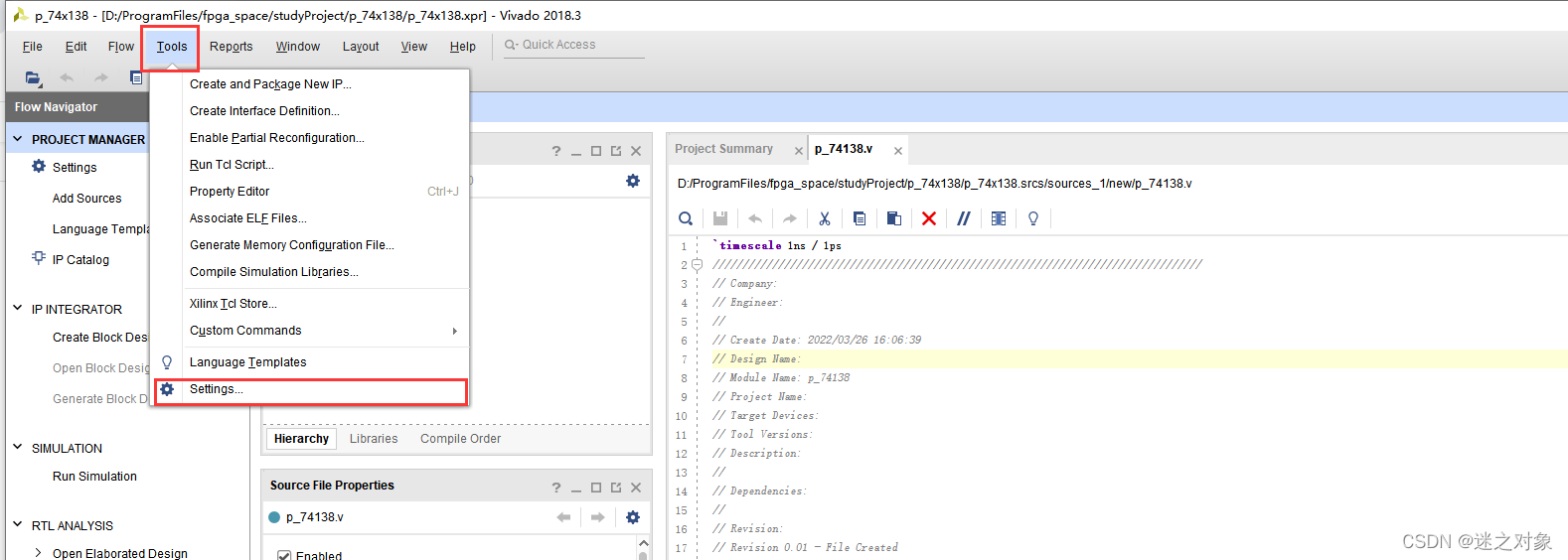
Task: Open the File menu
Action: [33, 47]
